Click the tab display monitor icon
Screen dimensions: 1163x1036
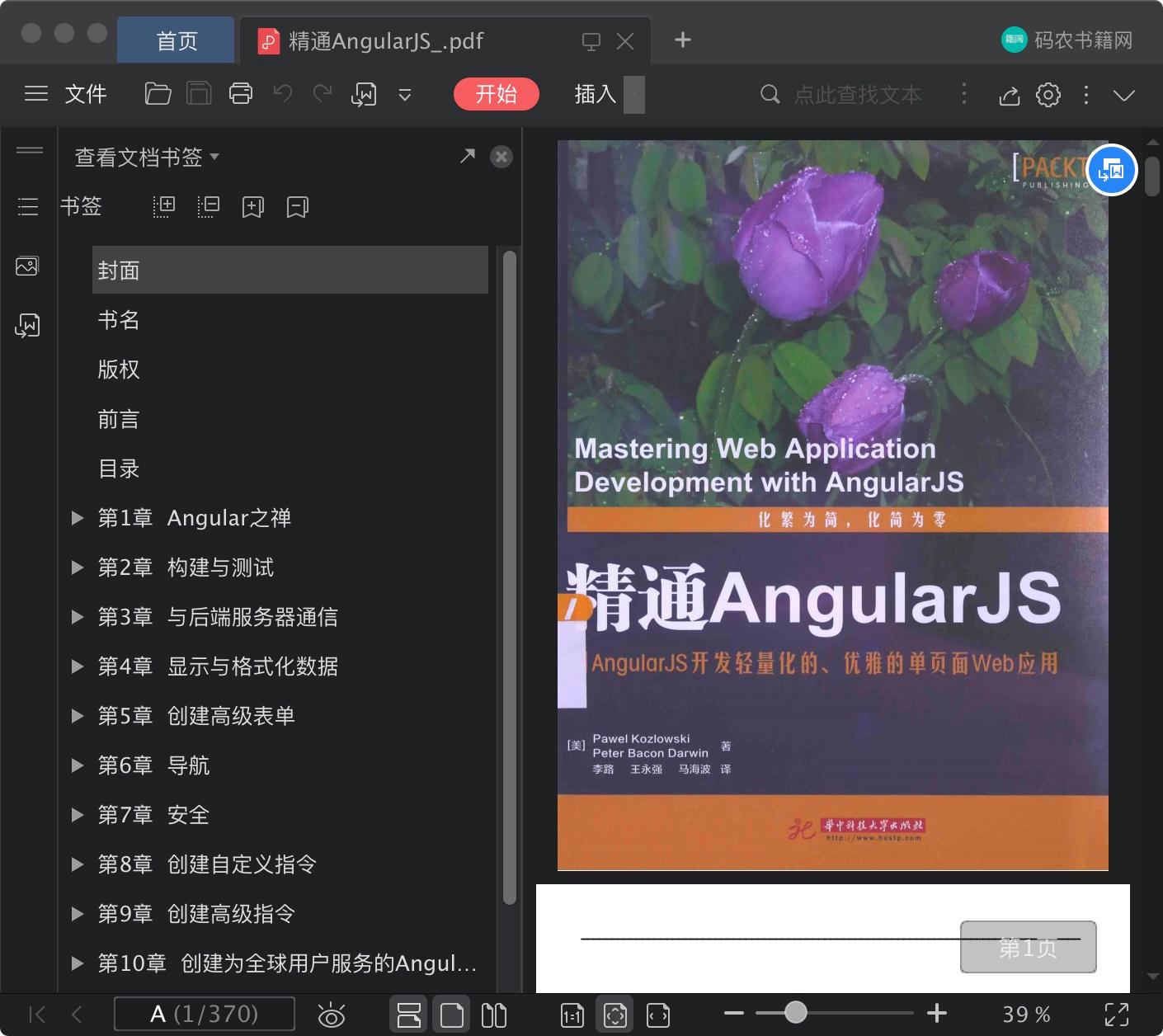point(591,41)
